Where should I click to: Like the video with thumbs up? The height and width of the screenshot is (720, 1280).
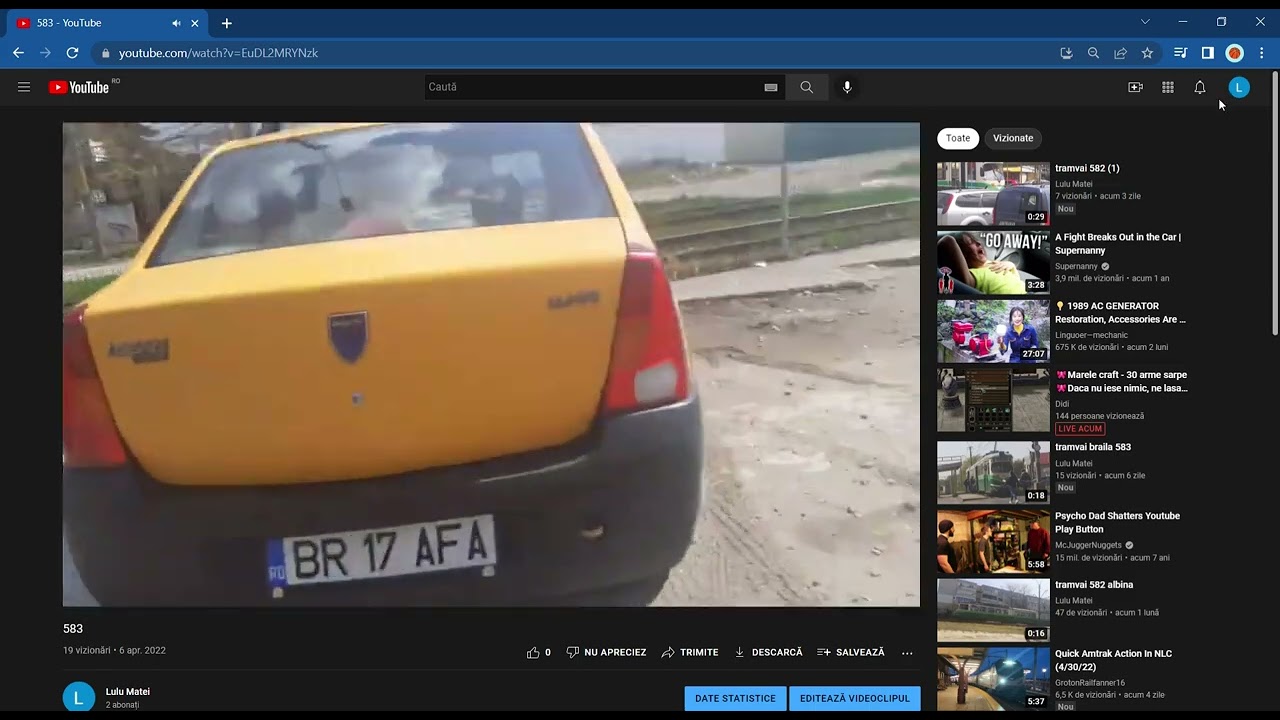[539, 652]
